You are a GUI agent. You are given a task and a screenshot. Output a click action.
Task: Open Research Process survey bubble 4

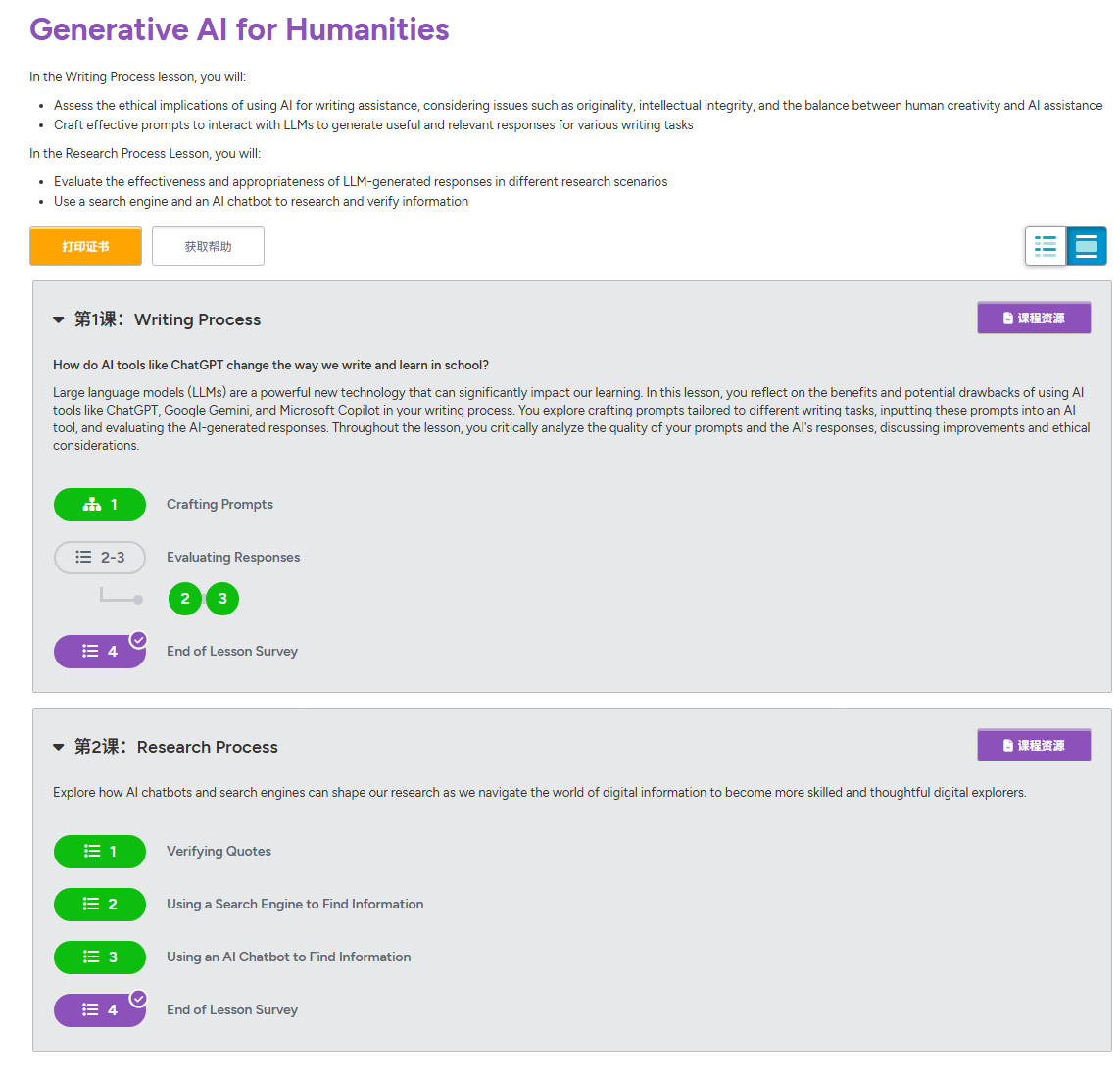pyautogui.click(x=100, y=1010)
